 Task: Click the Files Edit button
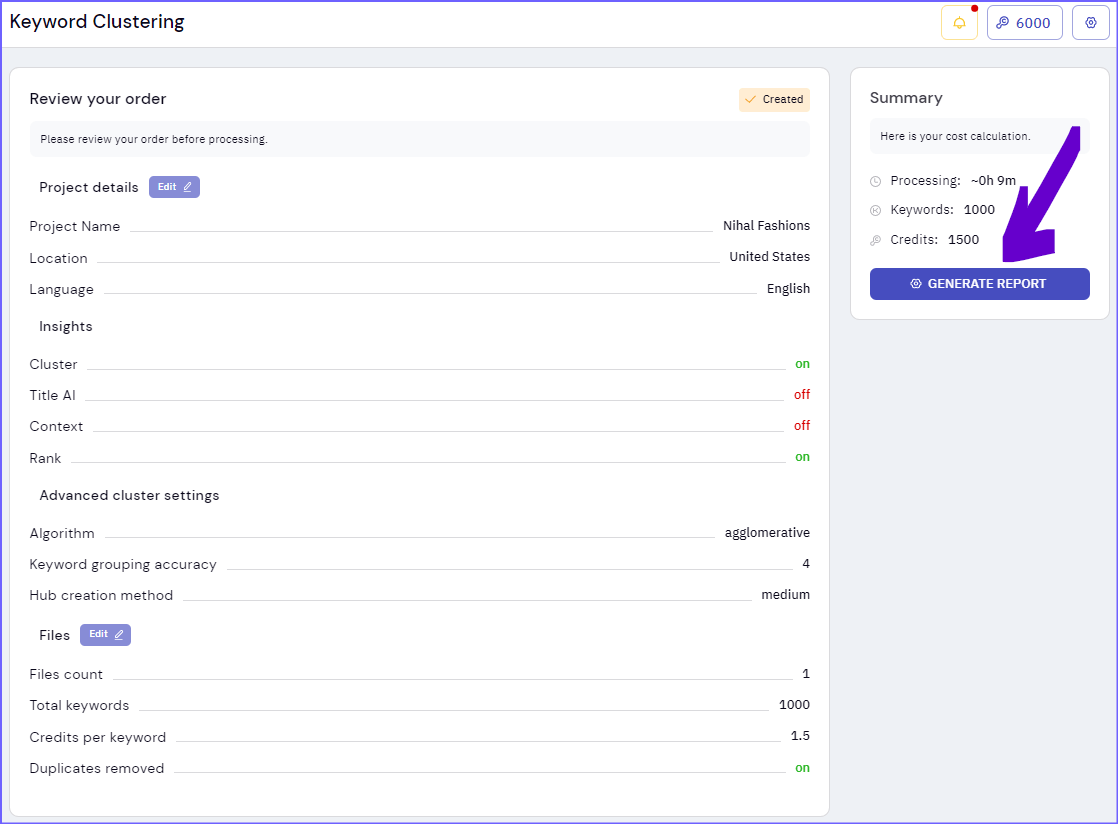pyautogui.click(x=105, y=634)
